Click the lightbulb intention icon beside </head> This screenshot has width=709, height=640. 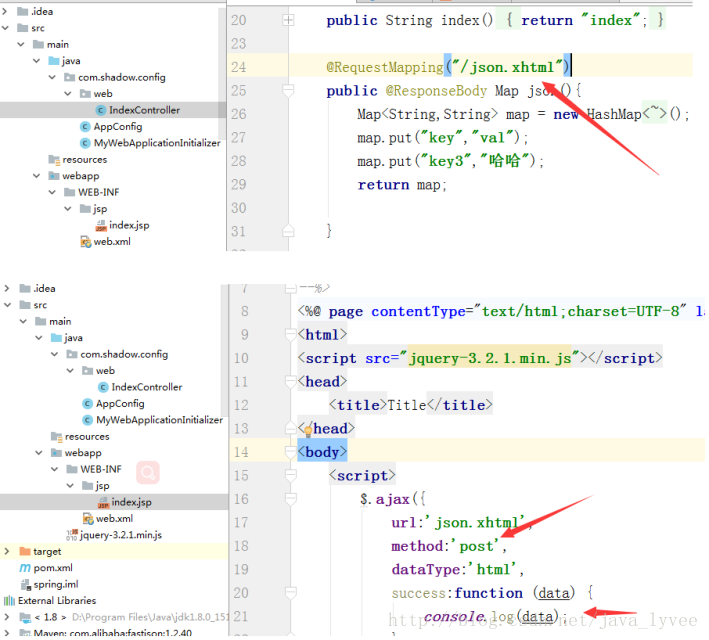308,430
